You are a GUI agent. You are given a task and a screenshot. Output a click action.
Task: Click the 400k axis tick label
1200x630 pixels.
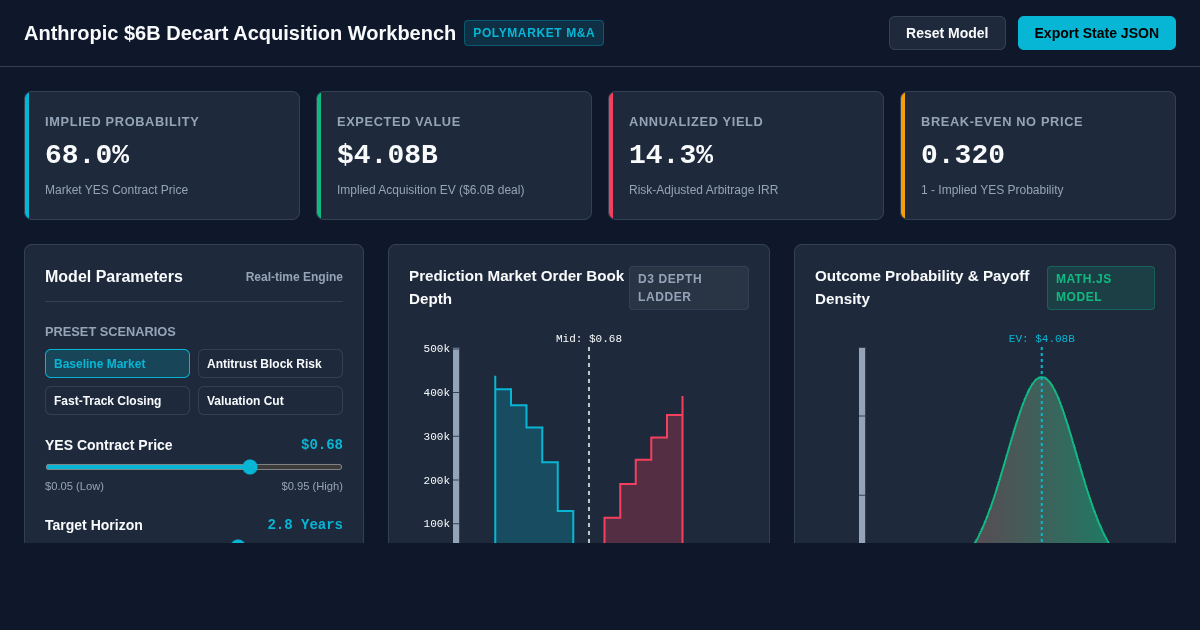(x=437, y=393)
